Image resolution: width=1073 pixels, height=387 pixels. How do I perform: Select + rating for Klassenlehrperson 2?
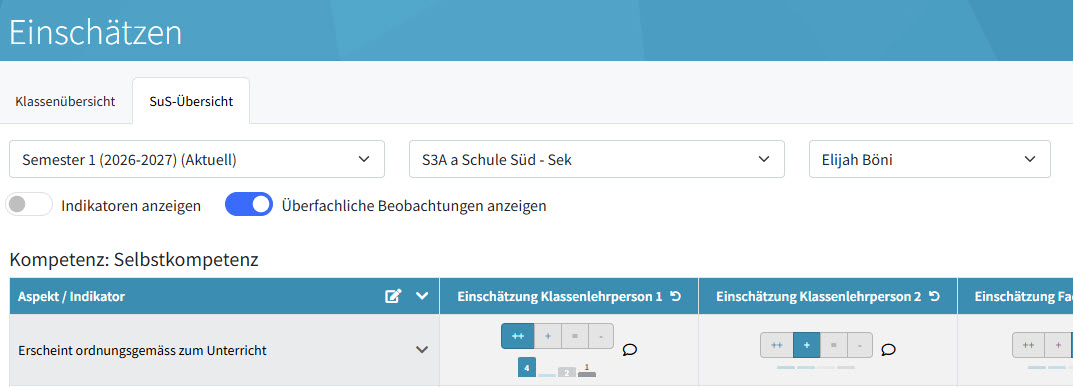tap(807, 345)
